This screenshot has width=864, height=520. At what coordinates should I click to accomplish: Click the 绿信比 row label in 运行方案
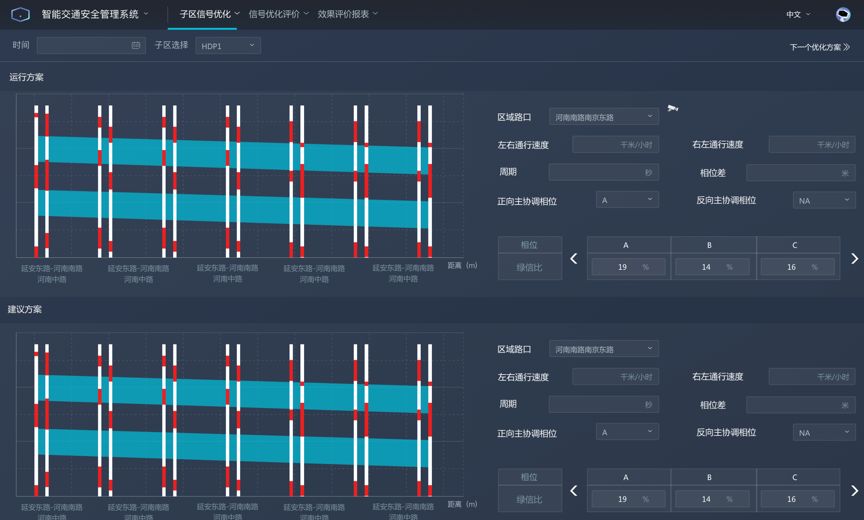(x=530, y=267)
